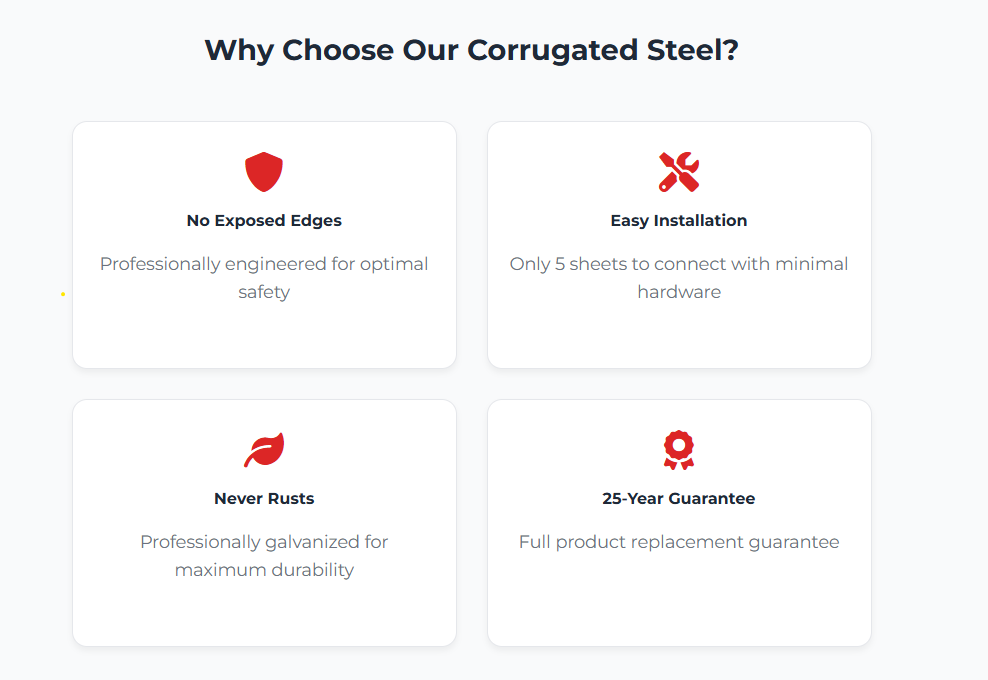Click the "25-Year Guarantee" heading
The image size is (988, 680).
click(x=679, y=498)
